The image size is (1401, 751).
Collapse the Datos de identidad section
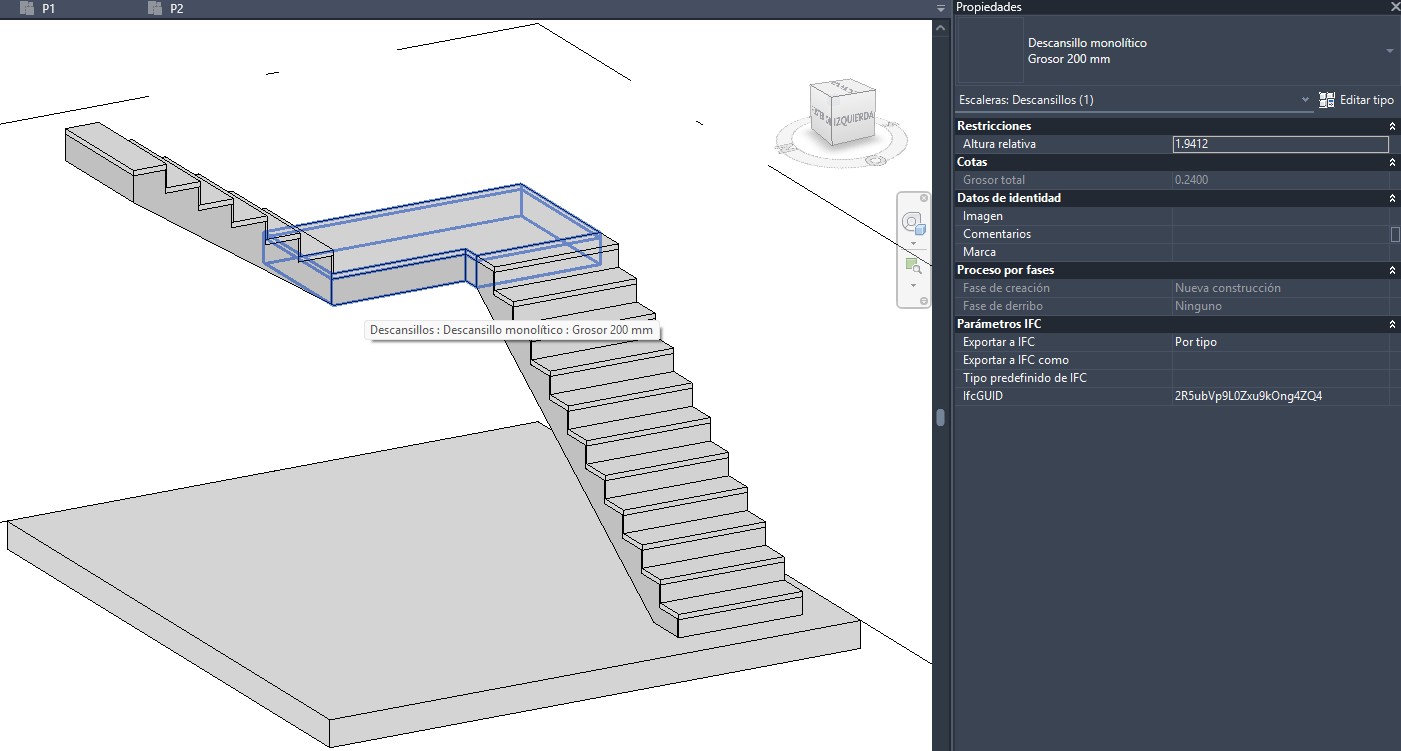pos(1391,198)
